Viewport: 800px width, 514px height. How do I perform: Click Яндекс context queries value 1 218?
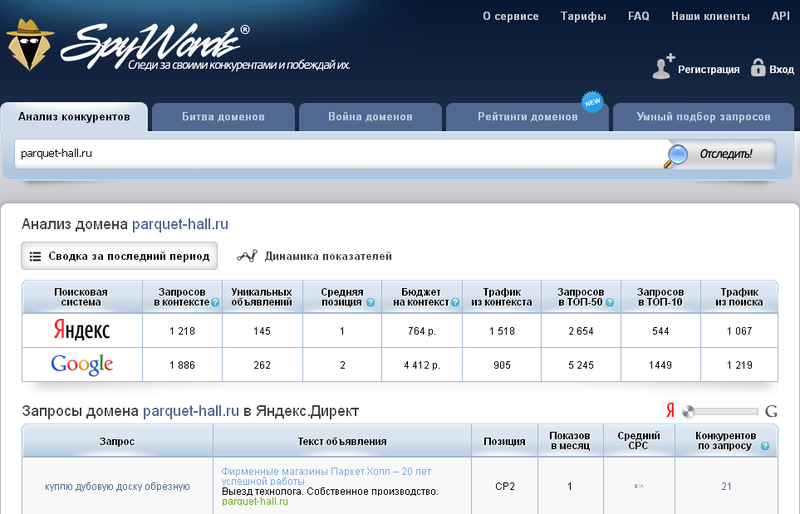(182, 331)
